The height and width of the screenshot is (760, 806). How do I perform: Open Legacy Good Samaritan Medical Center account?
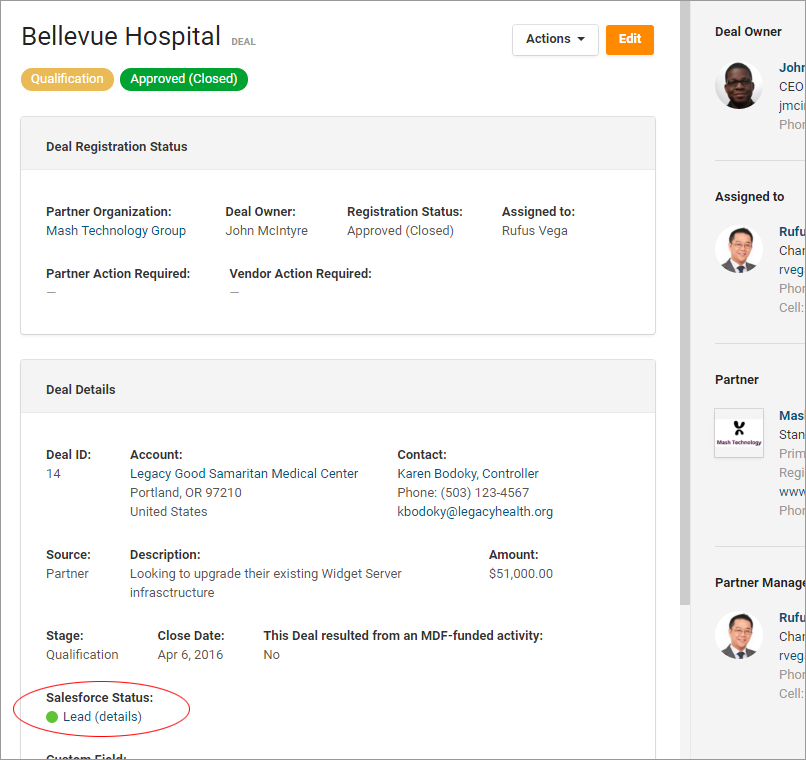pos(244,474)
